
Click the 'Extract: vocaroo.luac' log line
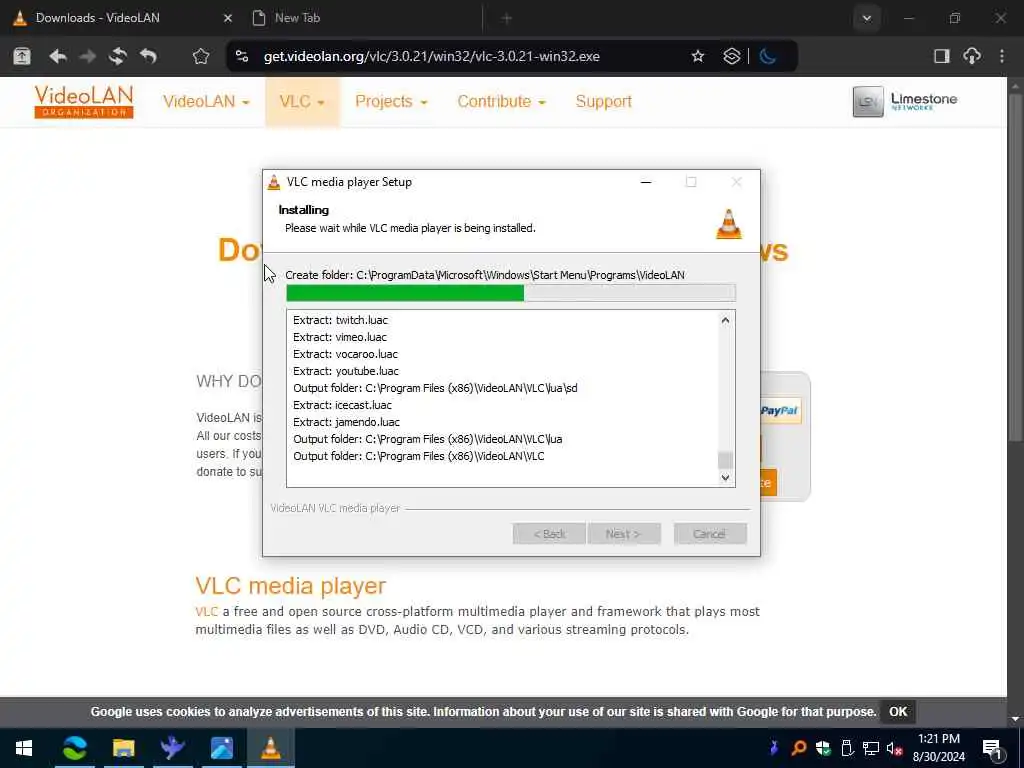pyautogui.click(x=345, y=354)
